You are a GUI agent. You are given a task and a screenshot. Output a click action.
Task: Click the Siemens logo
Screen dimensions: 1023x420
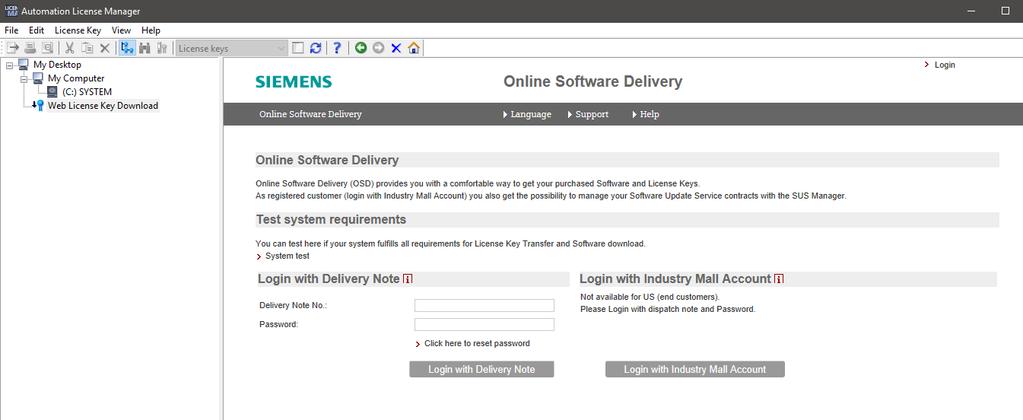pos(294,82)
